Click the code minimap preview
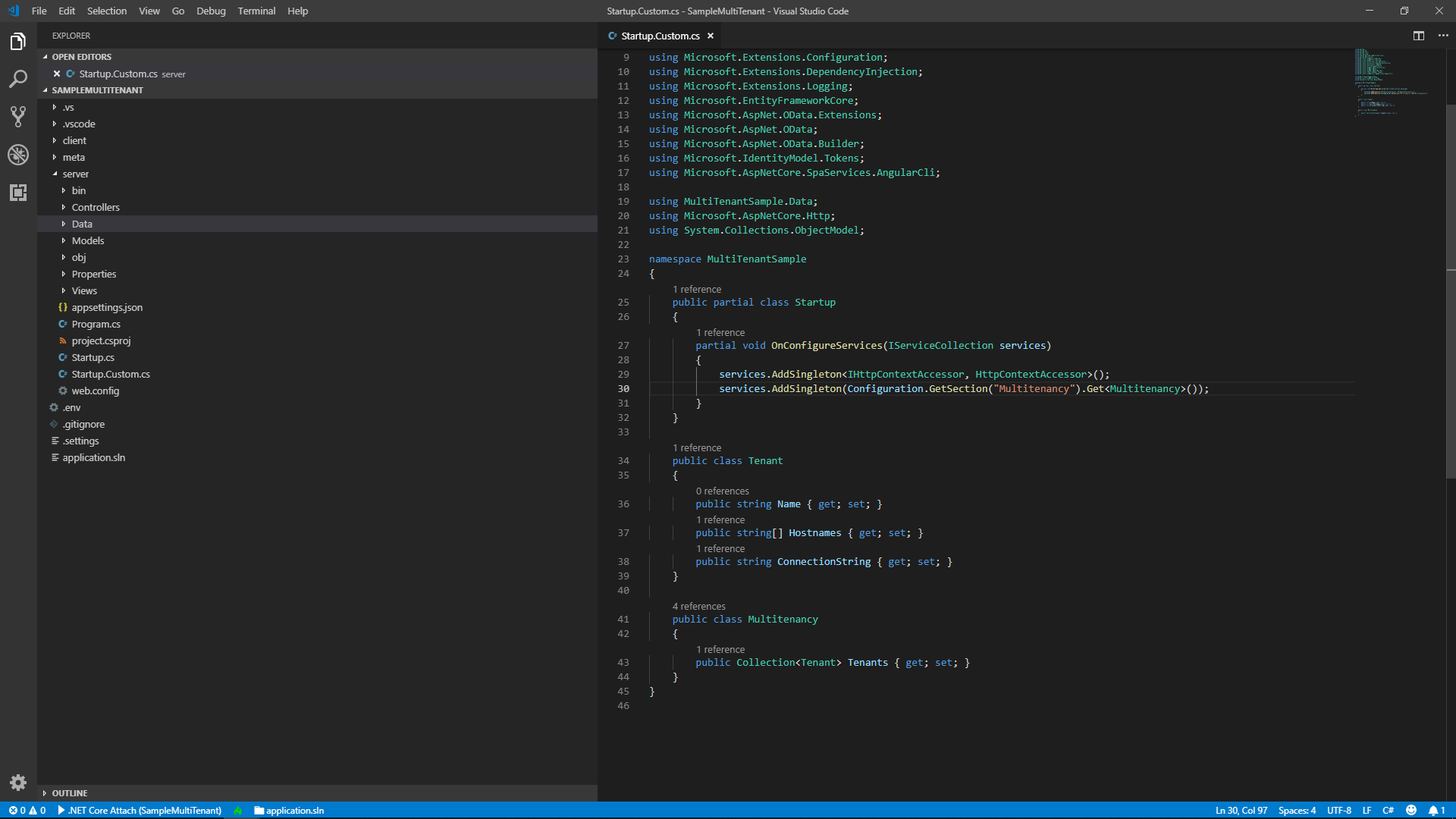Image resolution: width=1456 pixels, height=819 pixels. coord(1392,83)
